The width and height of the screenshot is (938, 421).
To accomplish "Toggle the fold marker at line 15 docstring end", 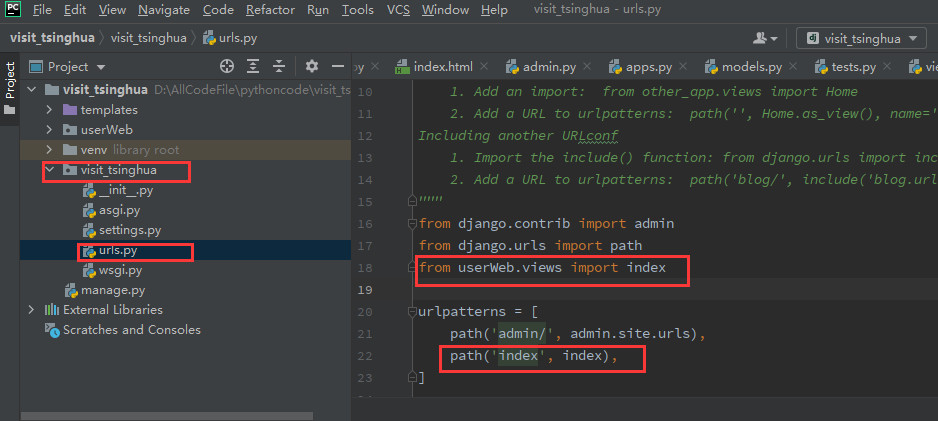I will coord(412,202).
